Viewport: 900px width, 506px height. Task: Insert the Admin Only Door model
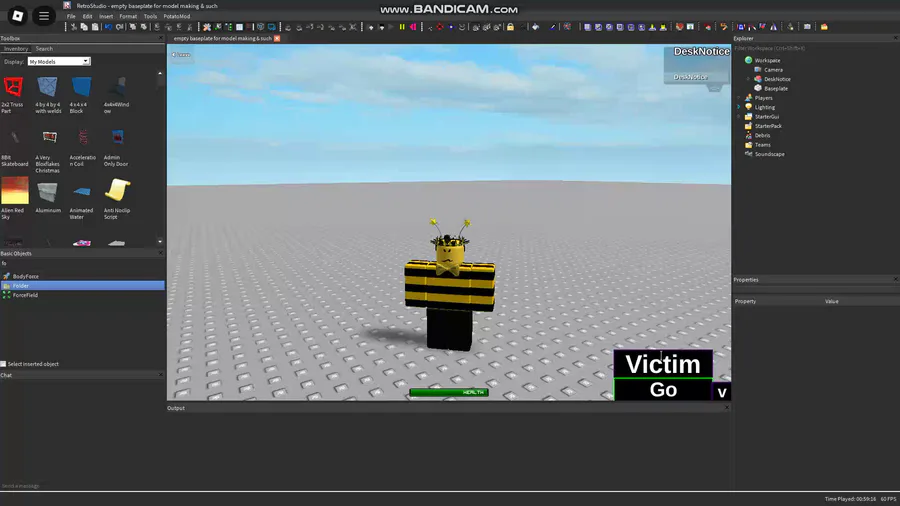(x=116, y=148)
